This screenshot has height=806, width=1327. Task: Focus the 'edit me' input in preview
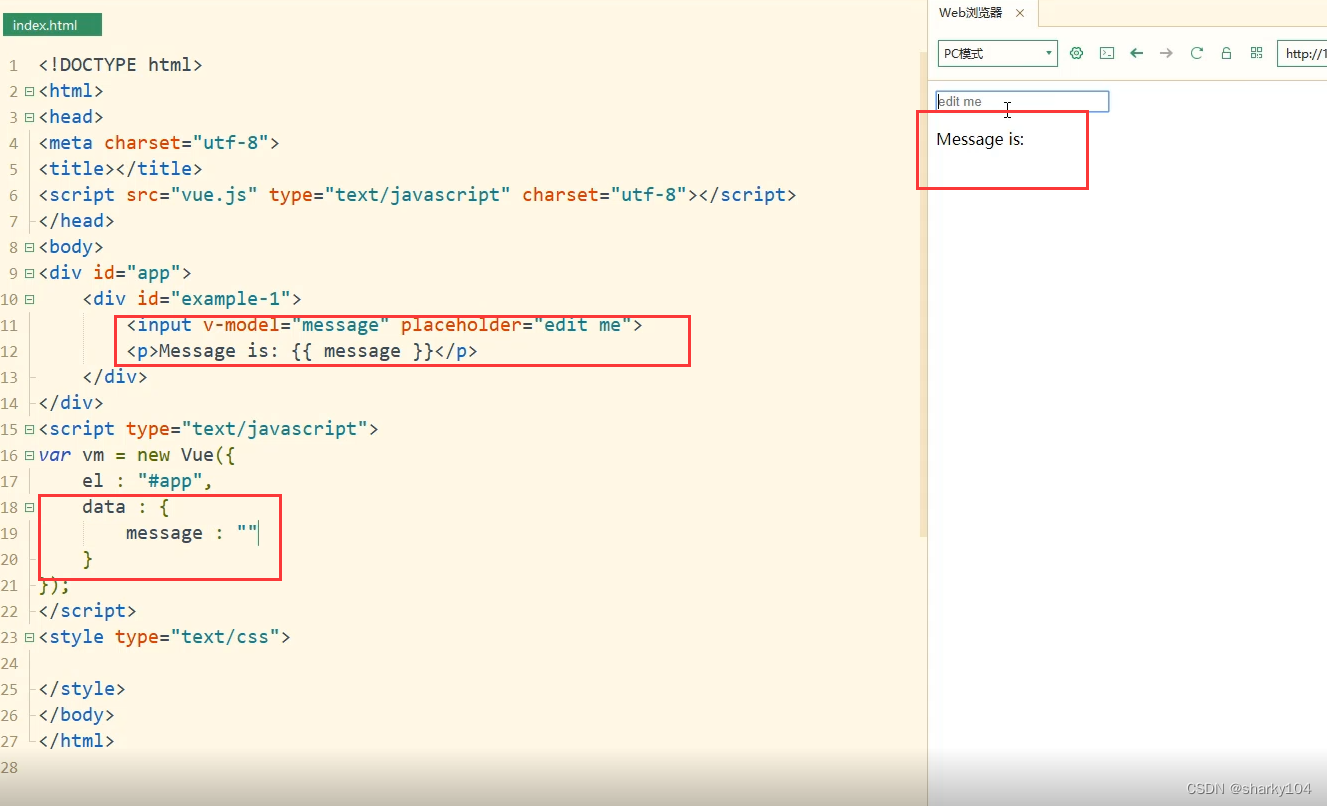(1022, 101)
